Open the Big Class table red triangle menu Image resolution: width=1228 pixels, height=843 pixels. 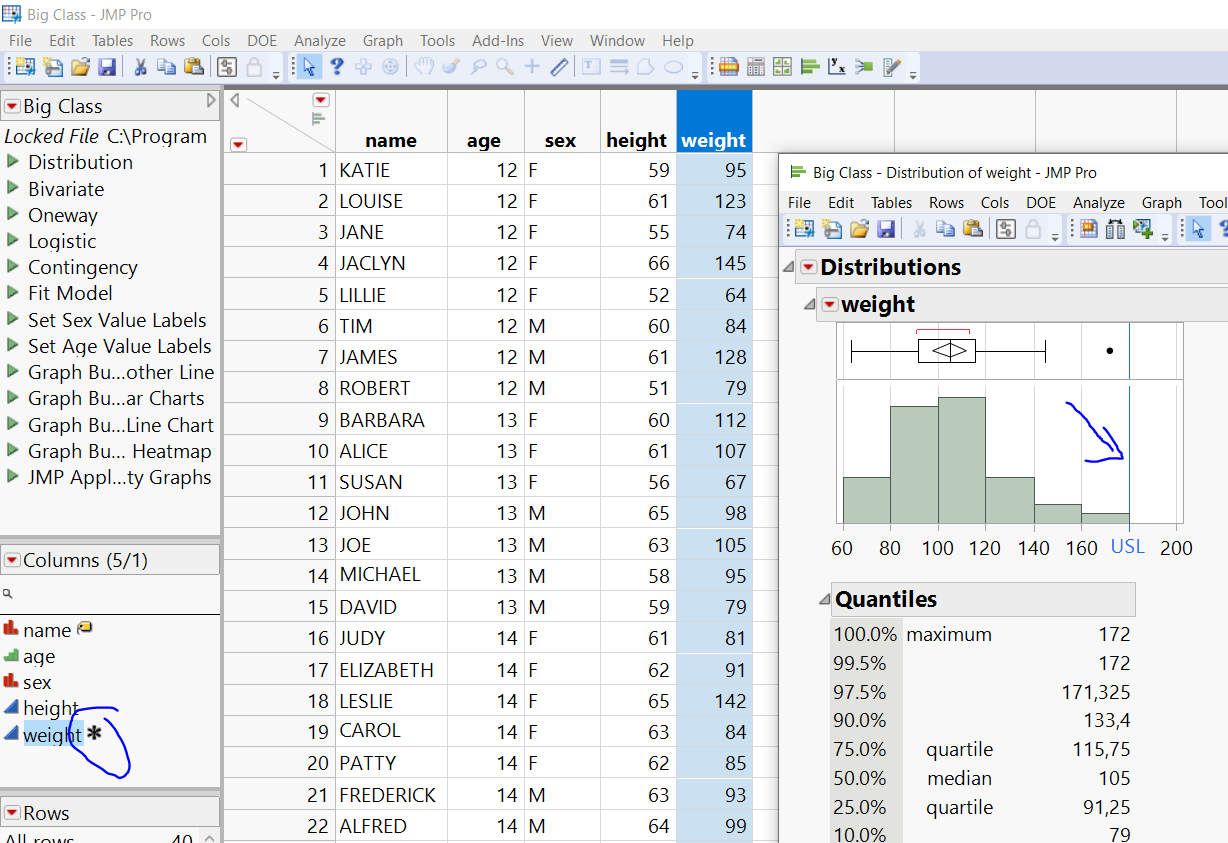[x=11, y=106]
